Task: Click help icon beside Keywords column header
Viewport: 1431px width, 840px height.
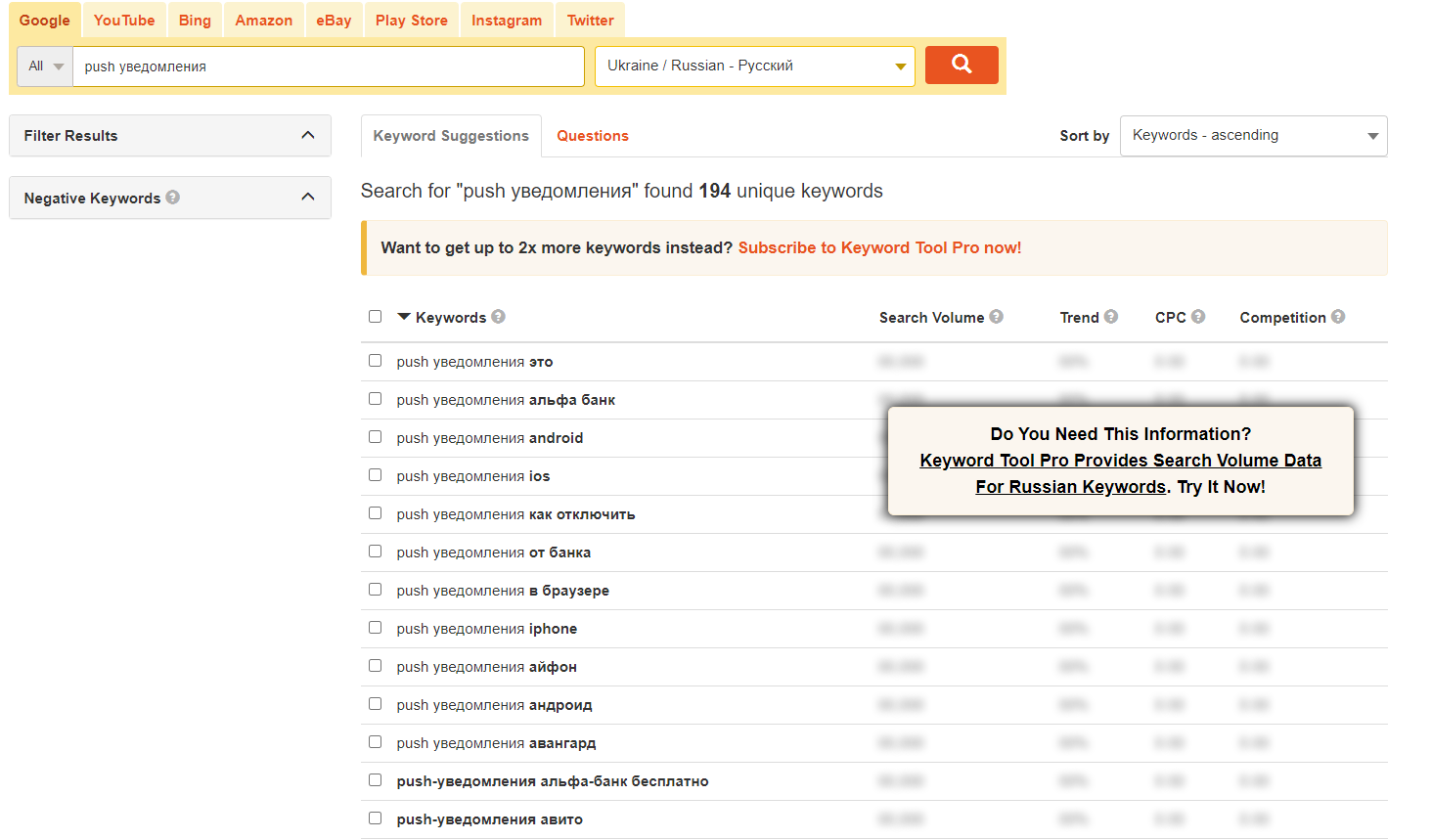Action: click(499, 317)
